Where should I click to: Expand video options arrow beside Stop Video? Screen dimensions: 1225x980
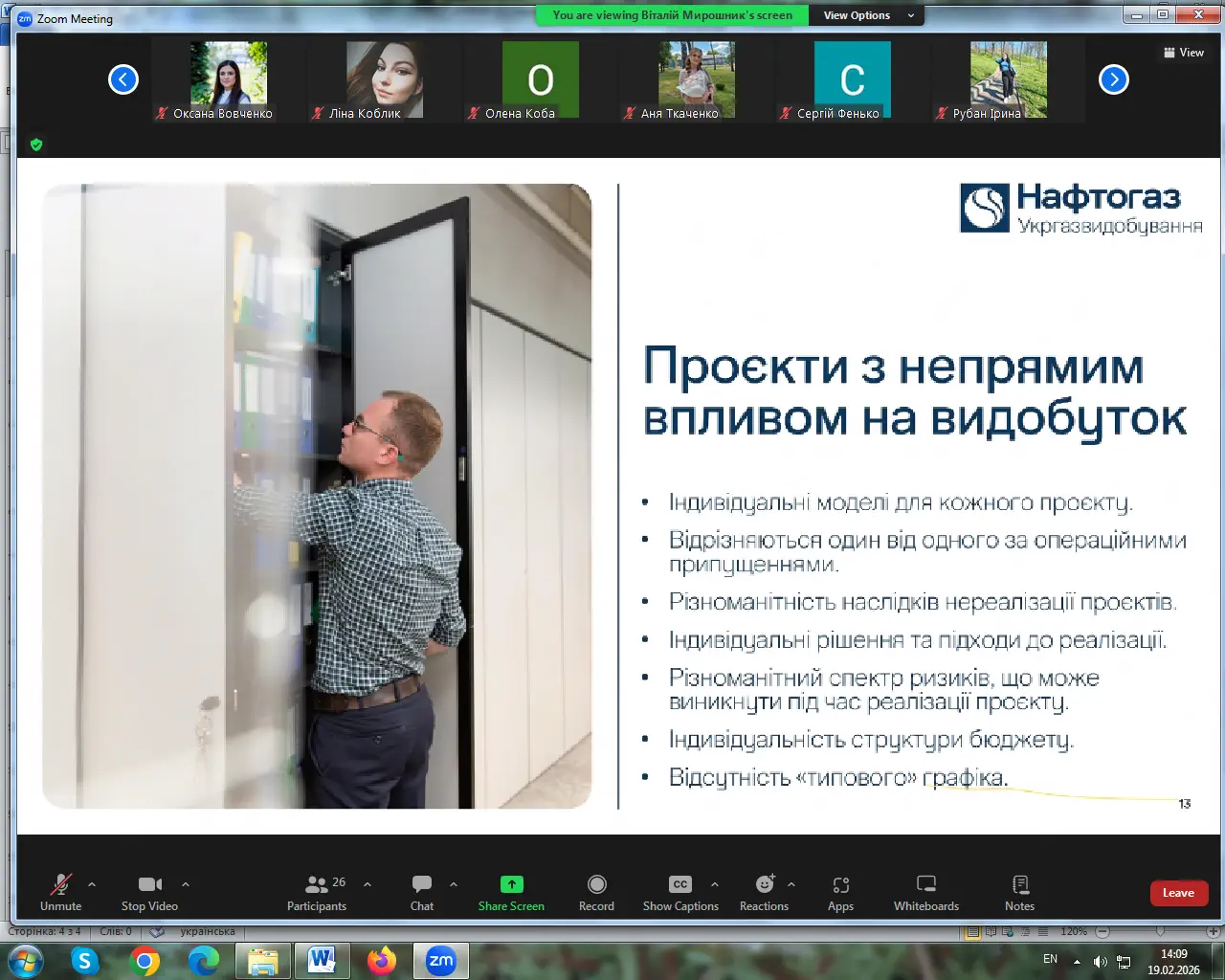coord(186,884)
